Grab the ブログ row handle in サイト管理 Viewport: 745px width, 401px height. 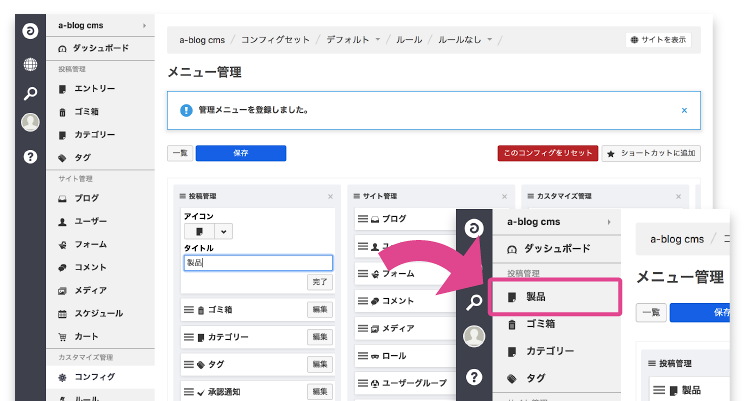click(x=363, y=219)
